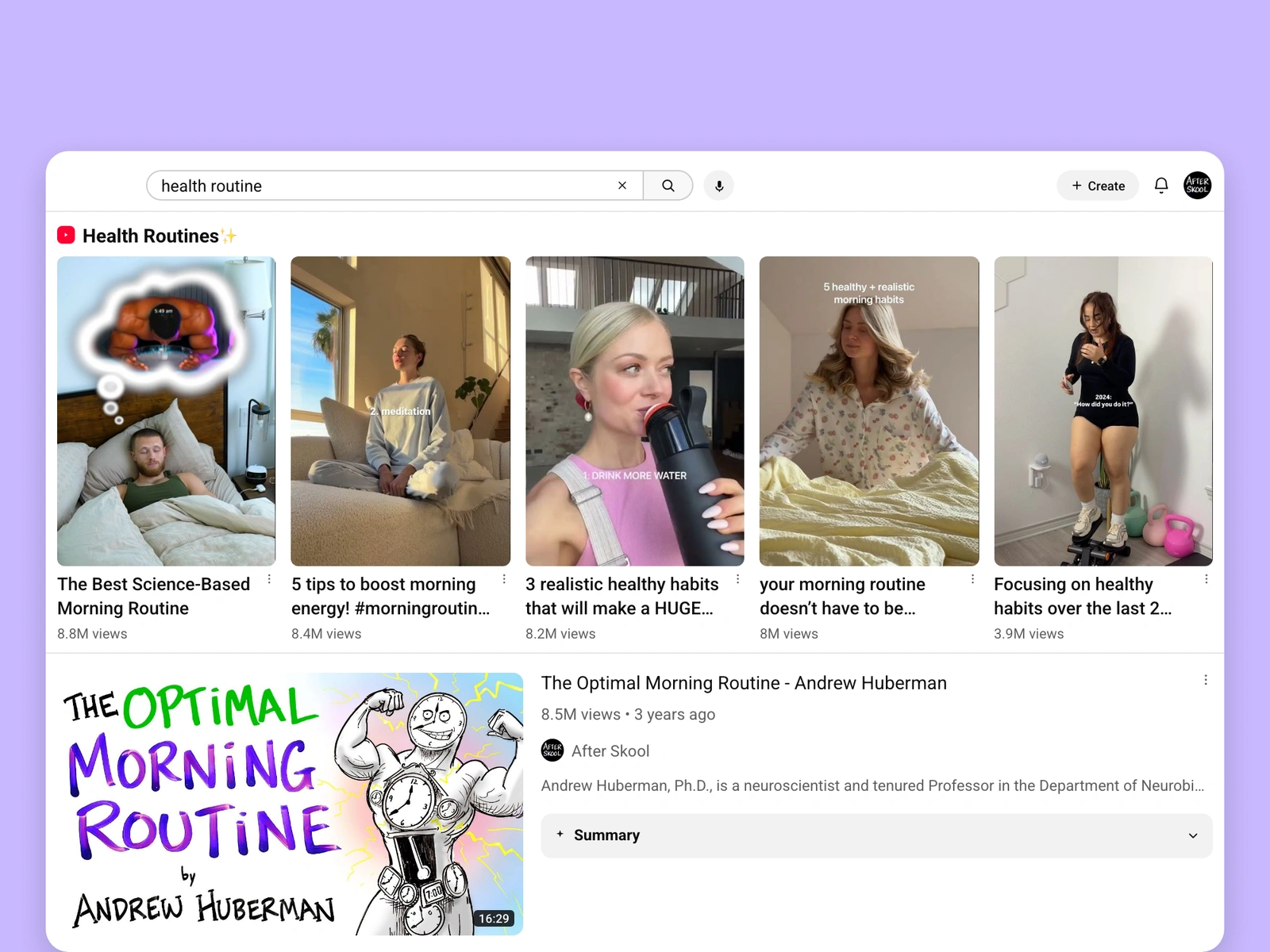The height and width of the screenshot is (952, 1270).
Task: Open The Best Science-Based Morning Routine title
Action: (x=153, y=597)
